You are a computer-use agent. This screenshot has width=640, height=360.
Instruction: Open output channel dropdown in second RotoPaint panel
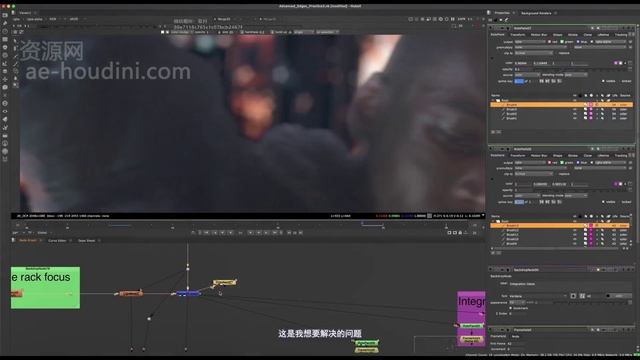530,162
